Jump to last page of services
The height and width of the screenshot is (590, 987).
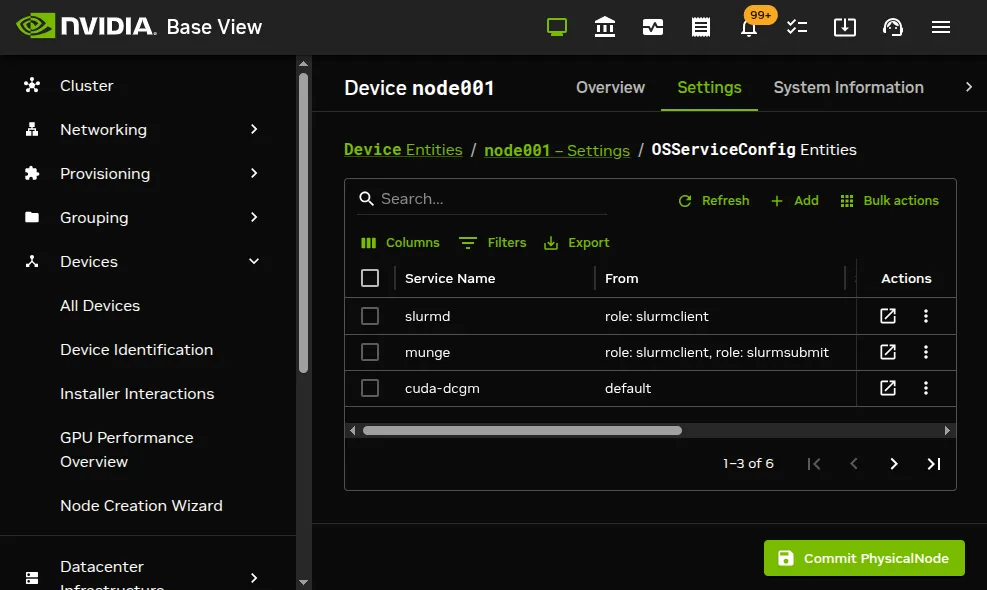[x=933, y=464]
